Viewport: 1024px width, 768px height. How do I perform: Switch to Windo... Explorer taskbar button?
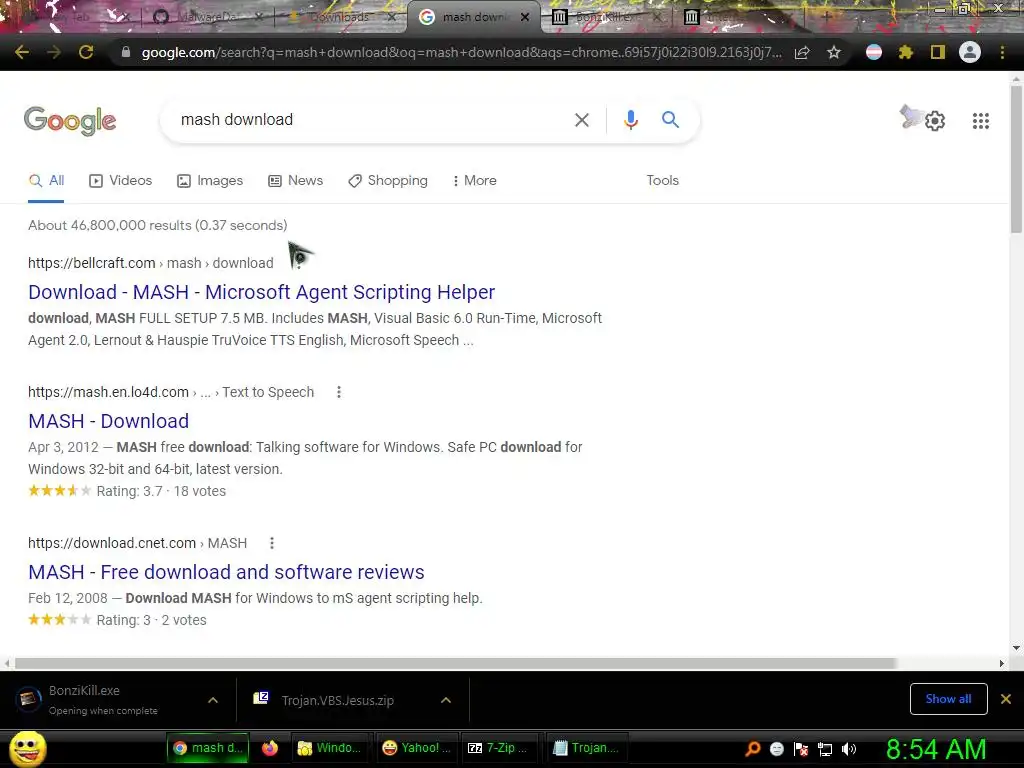tap(330, 748)
